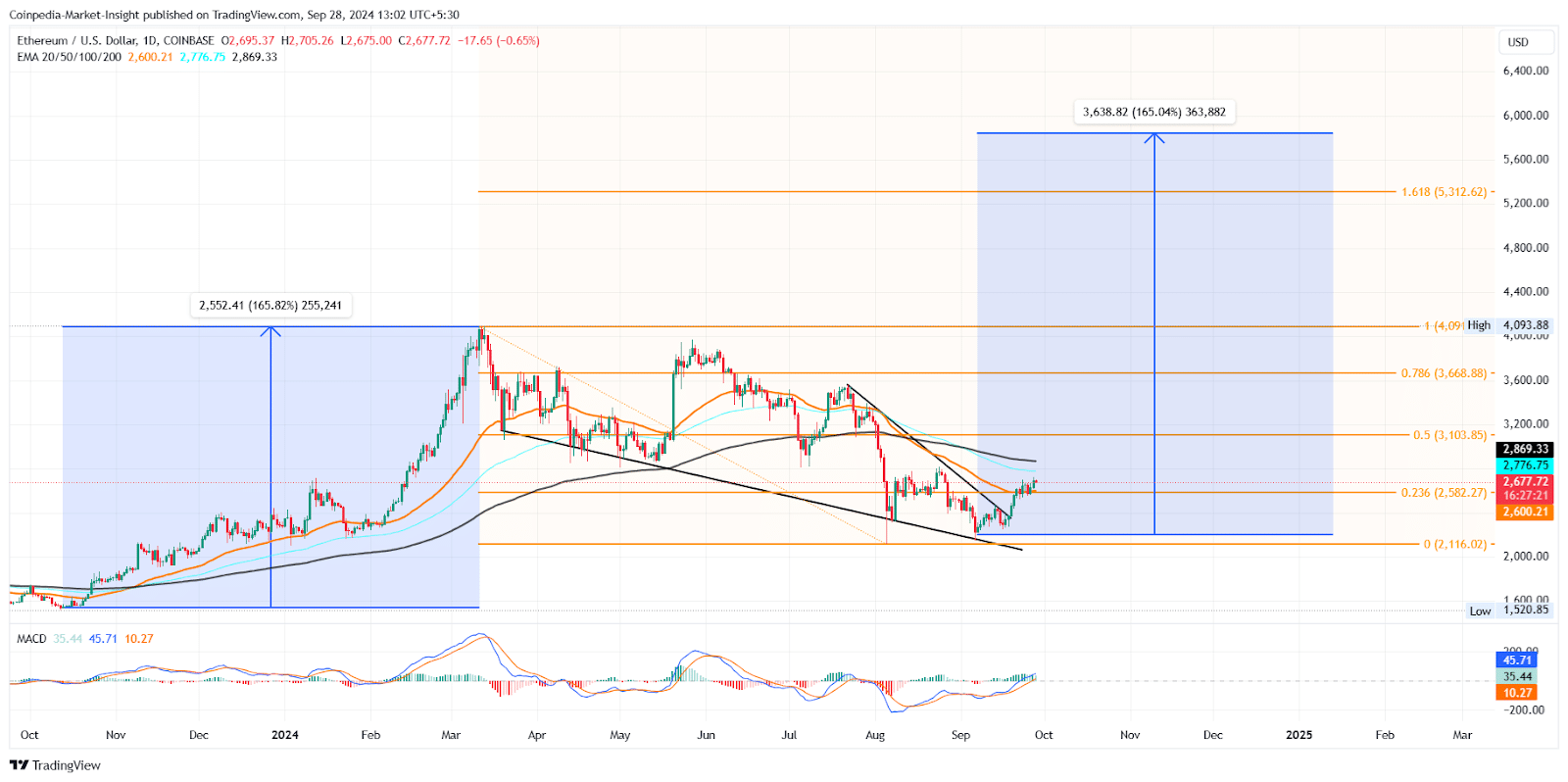Screen dimensions: 1568x782
Task: Click the red 2,677.72 current price tag
Action: coord(1525,482)
